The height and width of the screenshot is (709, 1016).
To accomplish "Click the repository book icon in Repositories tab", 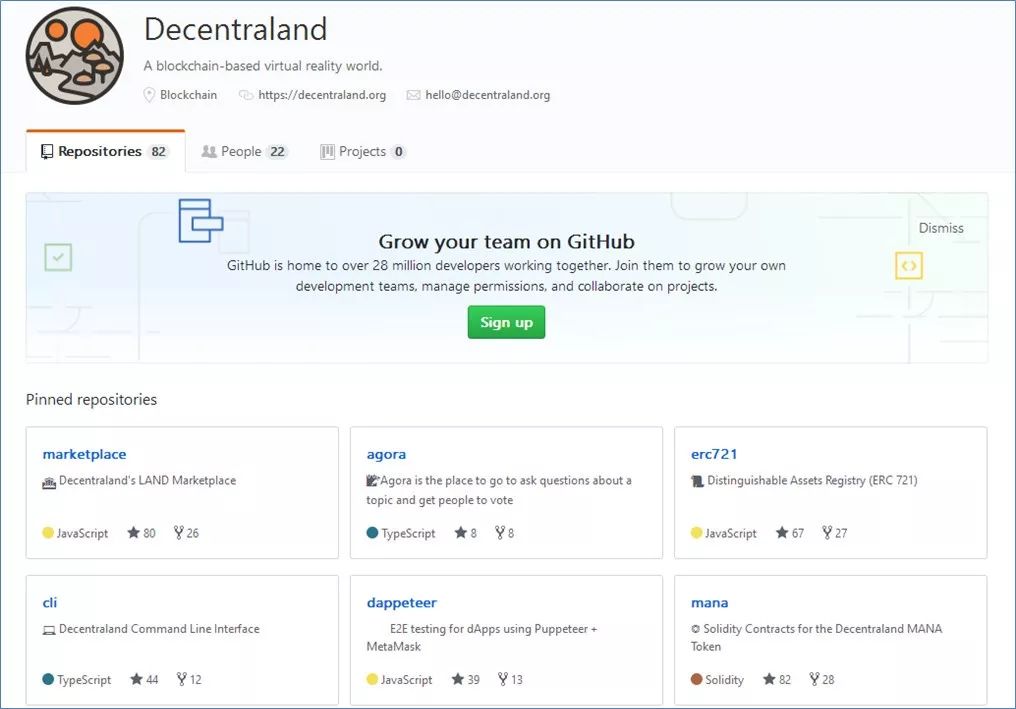I will (47, 152).
